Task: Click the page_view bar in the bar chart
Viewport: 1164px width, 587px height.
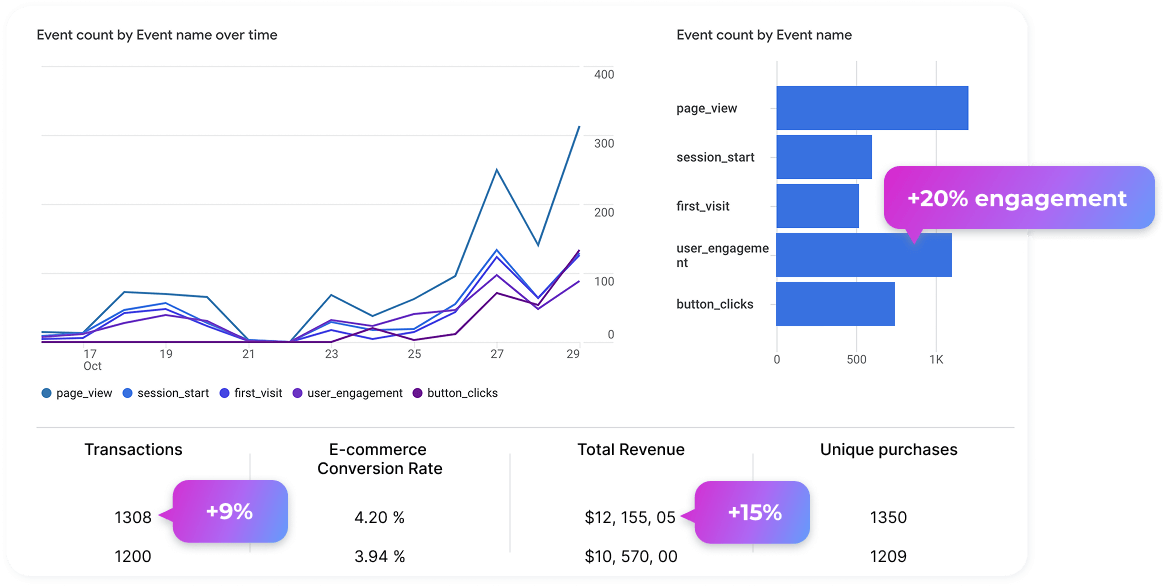Action: 872,108
